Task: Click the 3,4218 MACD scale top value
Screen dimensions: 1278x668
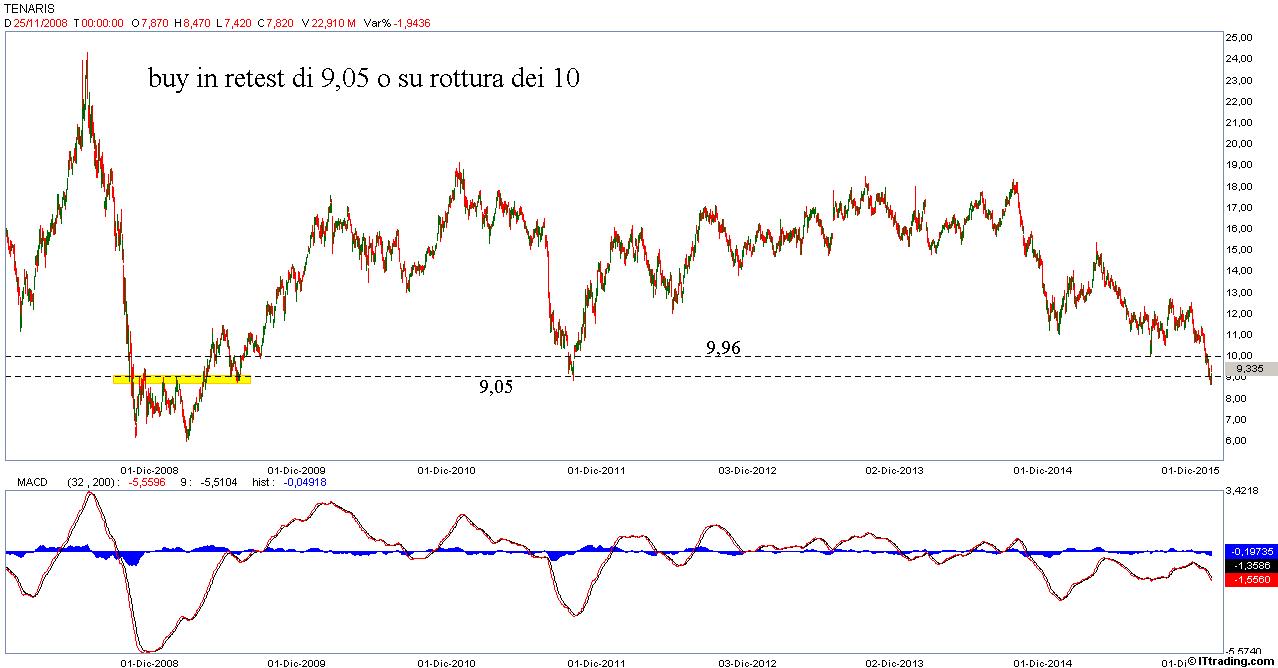Action: [1241, 492]
